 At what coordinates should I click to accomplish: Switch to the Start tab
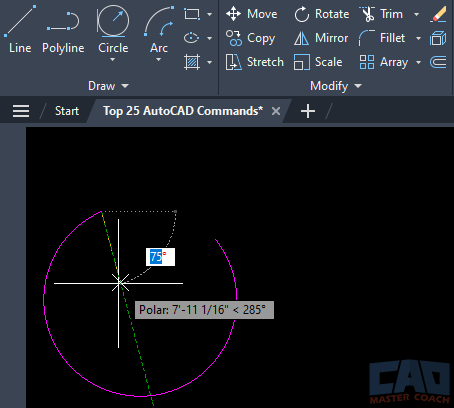pos(67,111)
